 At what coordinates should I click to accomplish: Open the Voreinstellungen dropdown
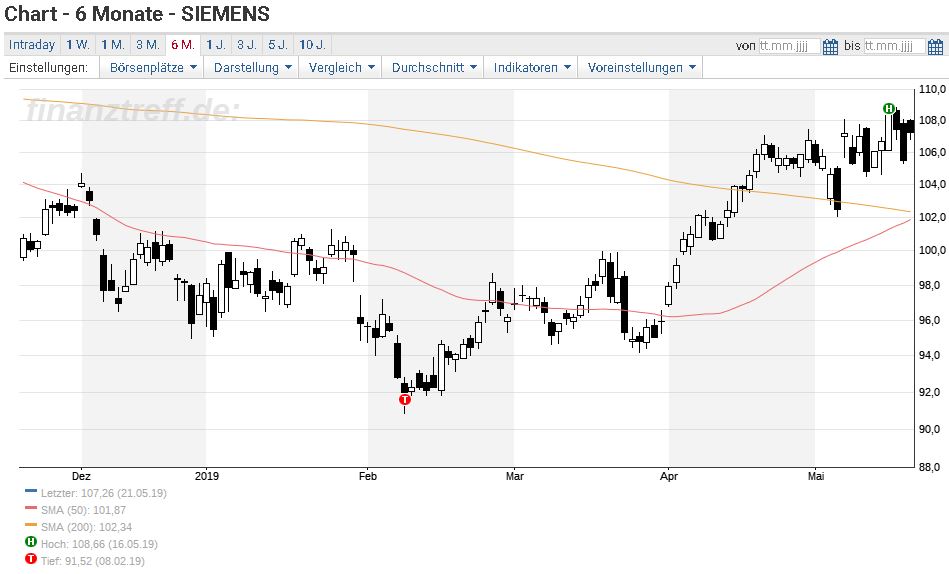pos(641,67)
